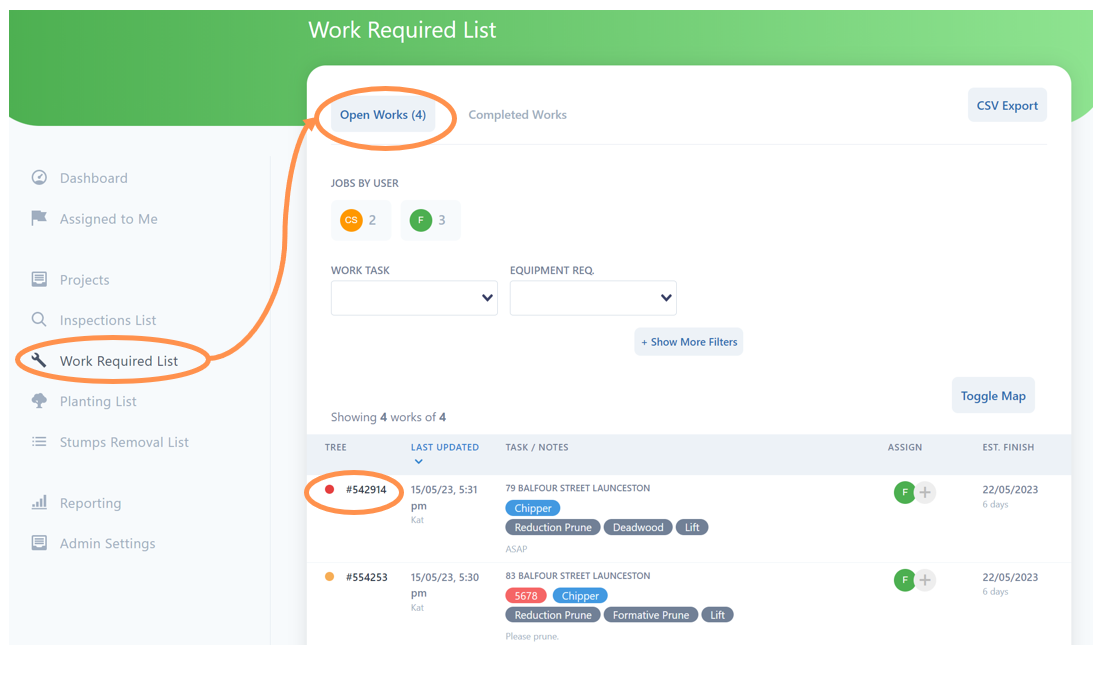Sort by the Last Updated column
This screenshot has height=676, width=1099.
pyautogui.click(x=444, y=448)
